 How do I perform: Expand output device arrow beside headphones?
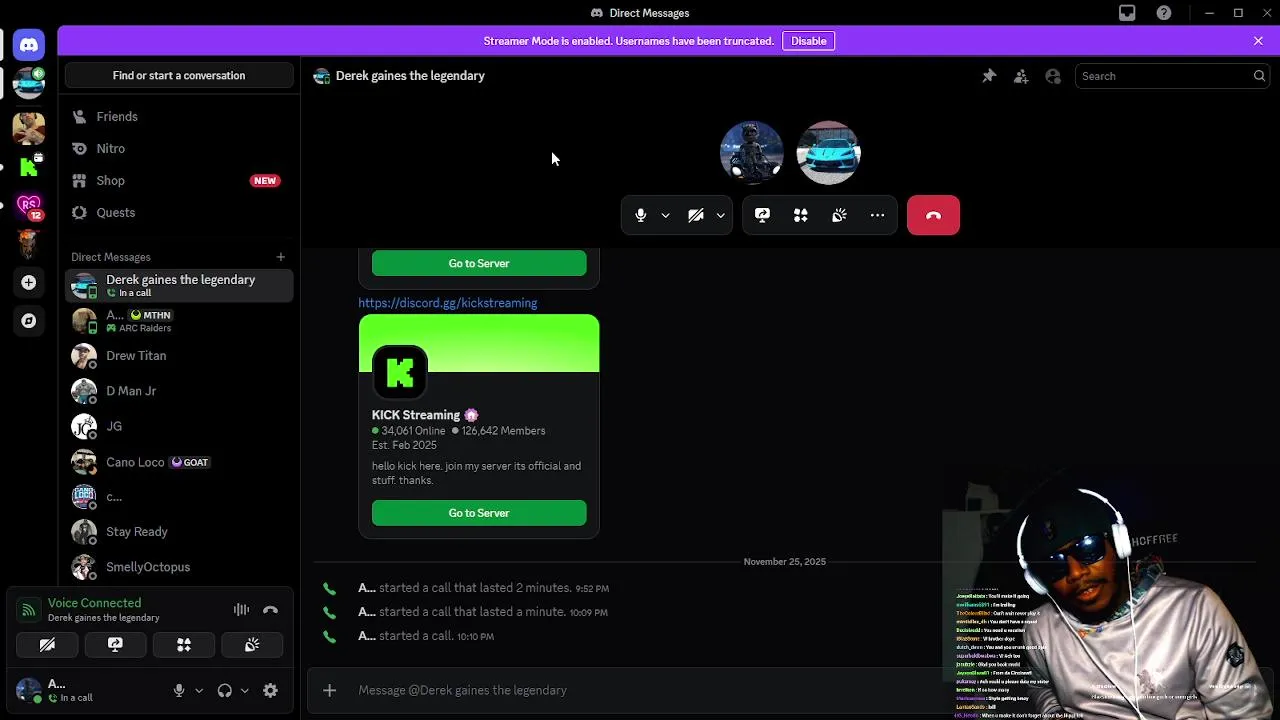click(245, 690)
